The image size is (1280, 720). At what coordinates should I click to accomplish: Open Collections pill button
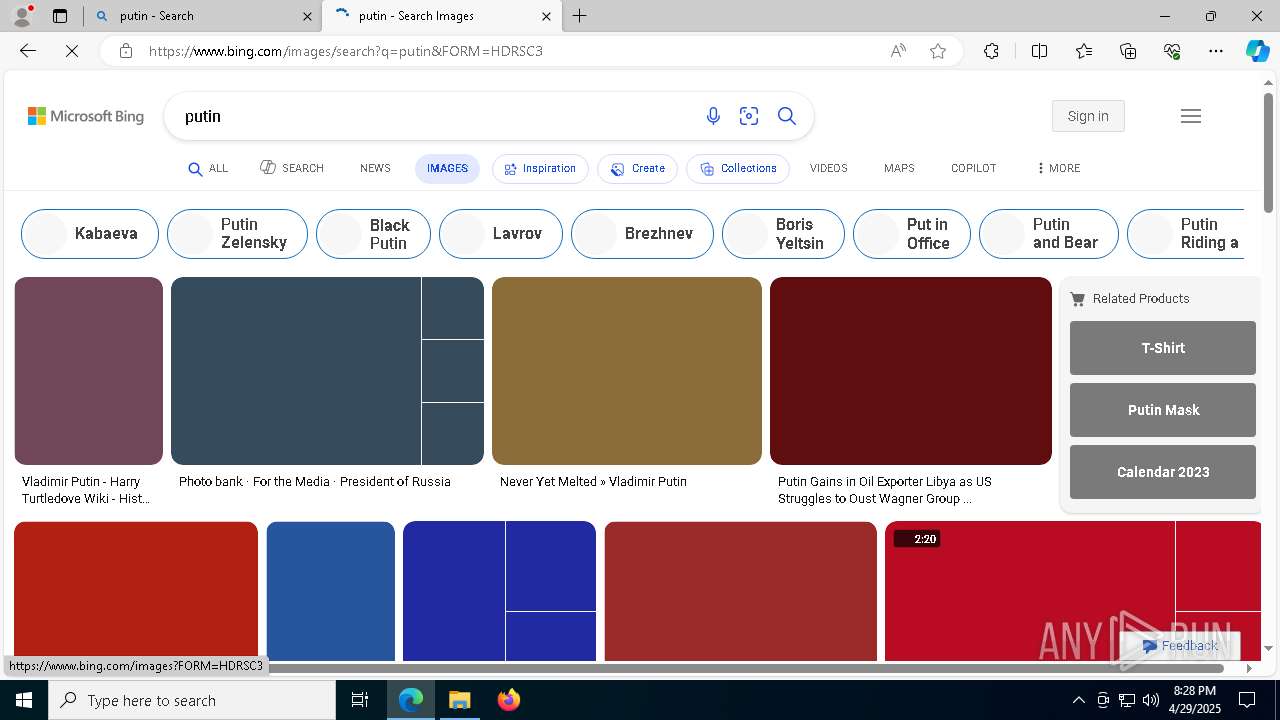(738, 168)
